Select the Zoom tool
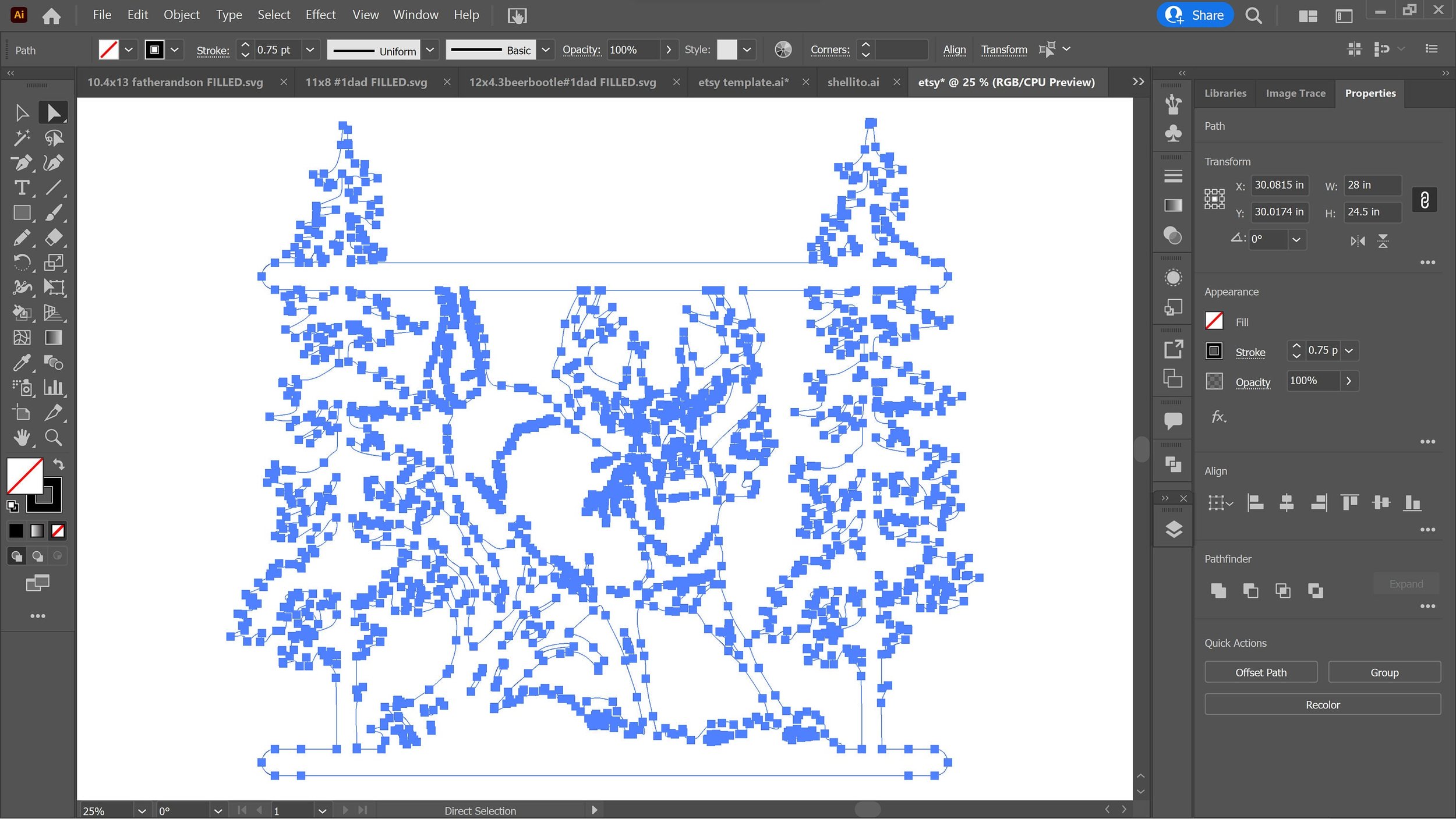Screen dimensions: 1456x819 click(x=54, y=438)
